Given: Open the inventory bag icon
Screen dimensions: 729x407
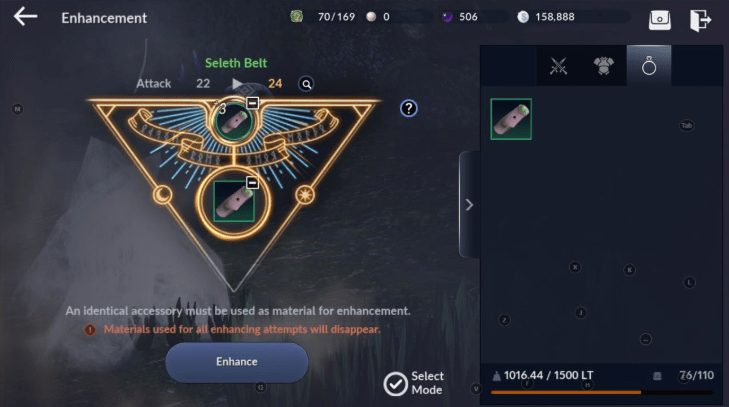Looking at the screenshot, I should pyautogui.click(x=660, y=20).
